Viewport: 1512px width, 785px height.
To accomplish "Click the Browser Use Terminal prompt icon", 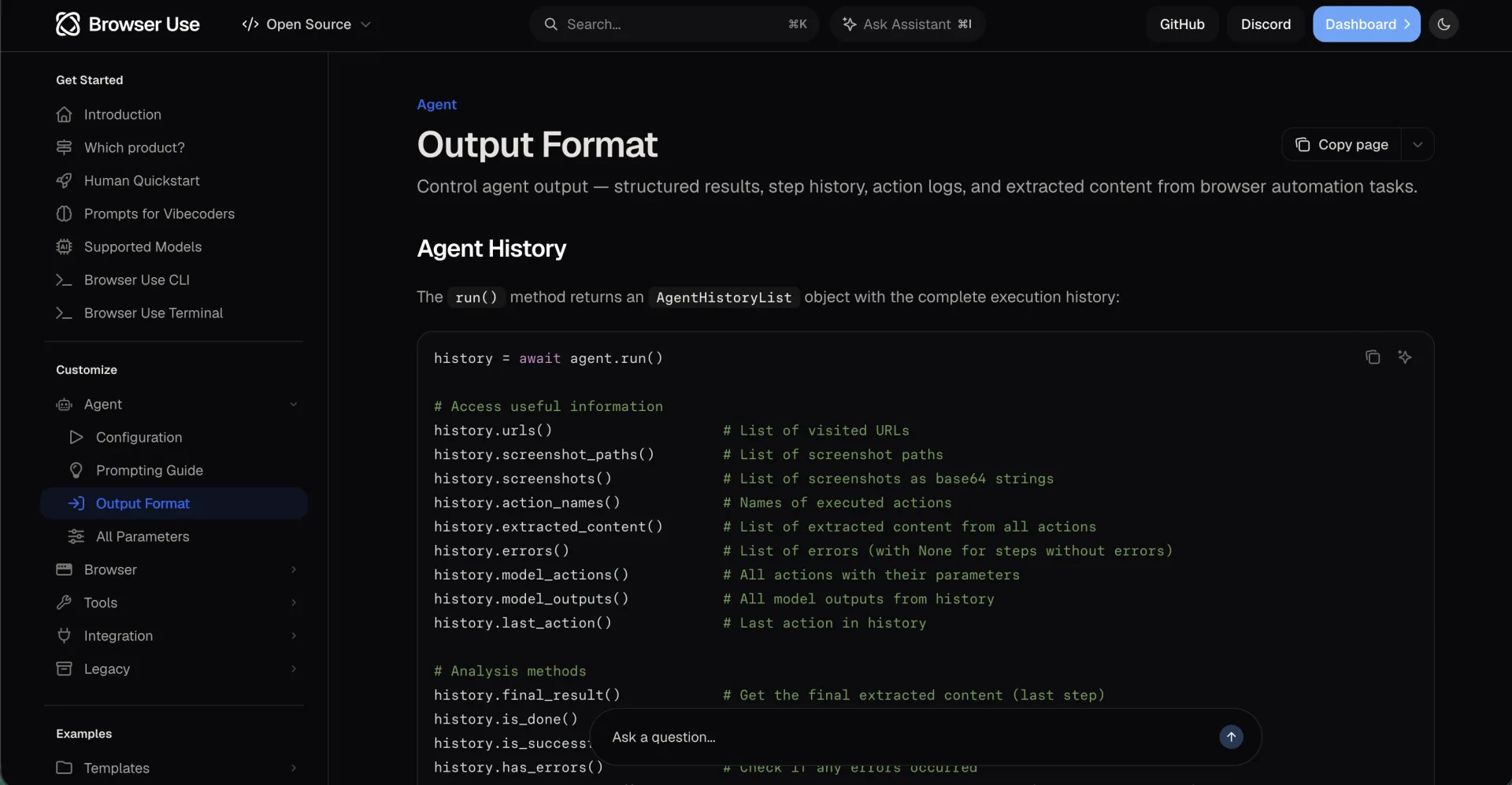I will point(65,313).
